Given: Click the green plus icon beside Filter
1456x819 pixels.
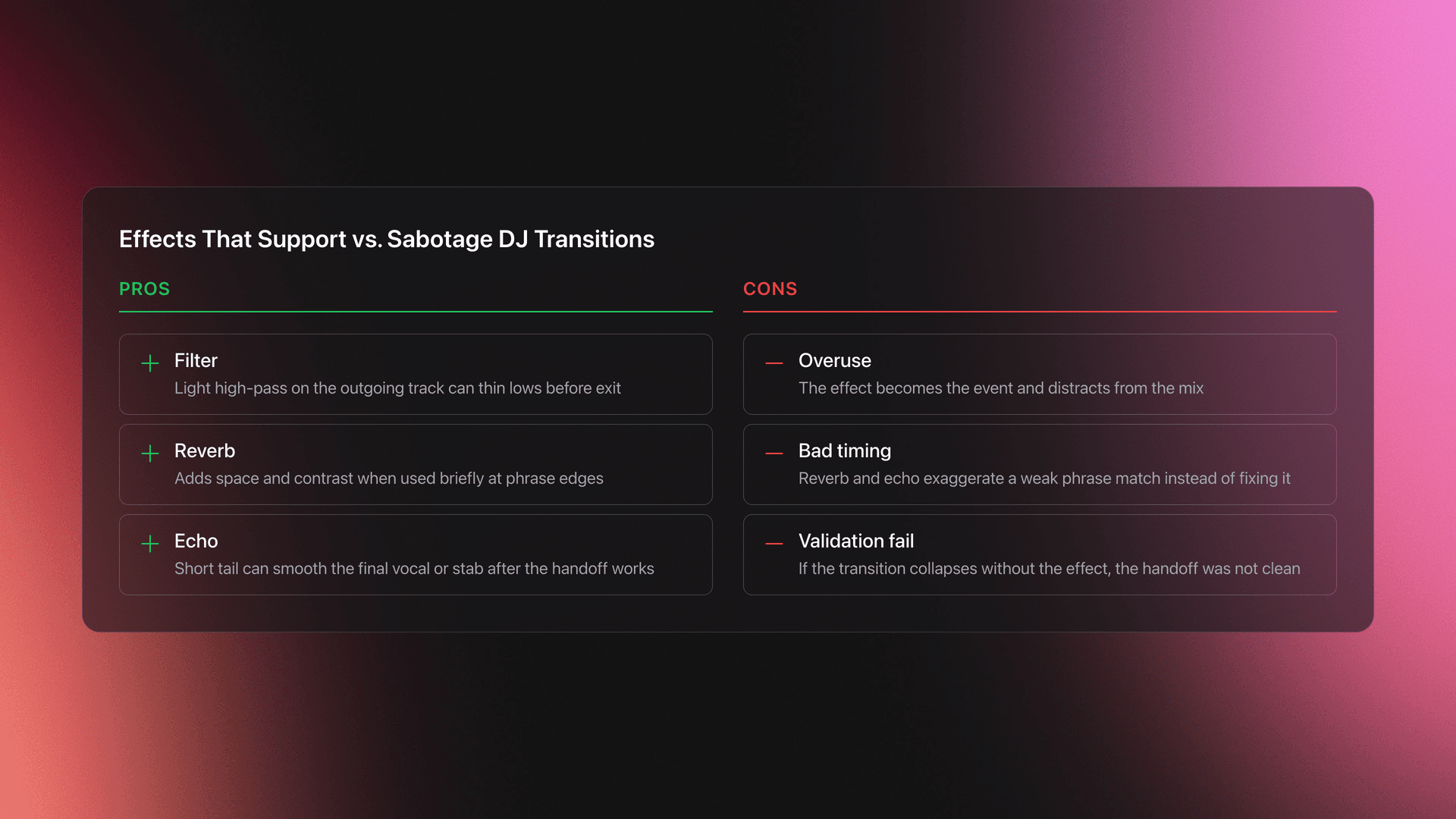Looking at the screenshot, I should point(150,363).
